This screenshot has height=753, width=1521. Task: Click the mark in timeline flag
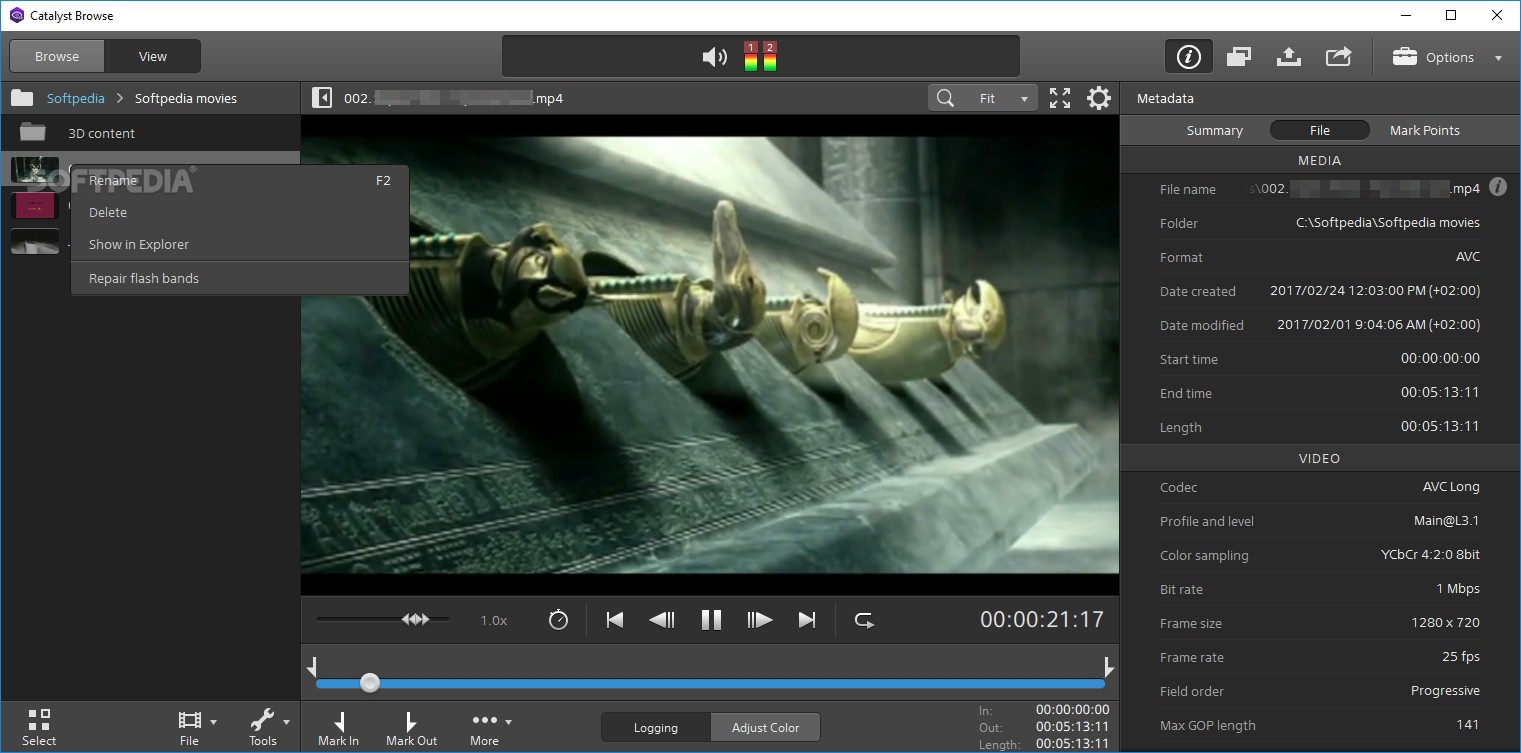pyautogui.click(x=312, y=666)
